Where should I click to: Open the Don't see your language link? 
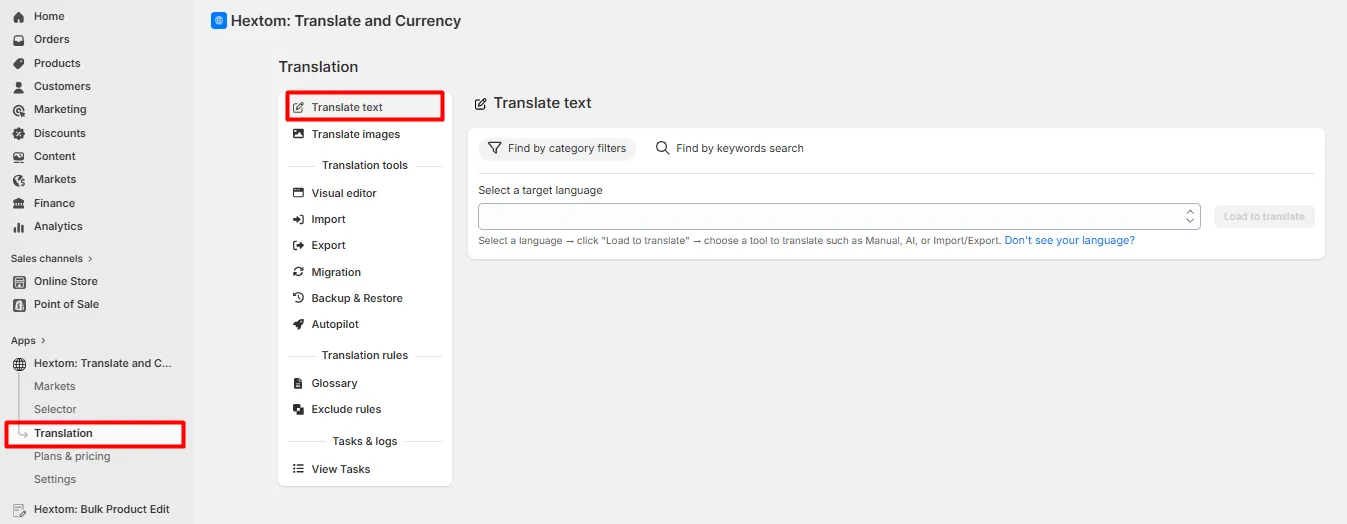1069,241
